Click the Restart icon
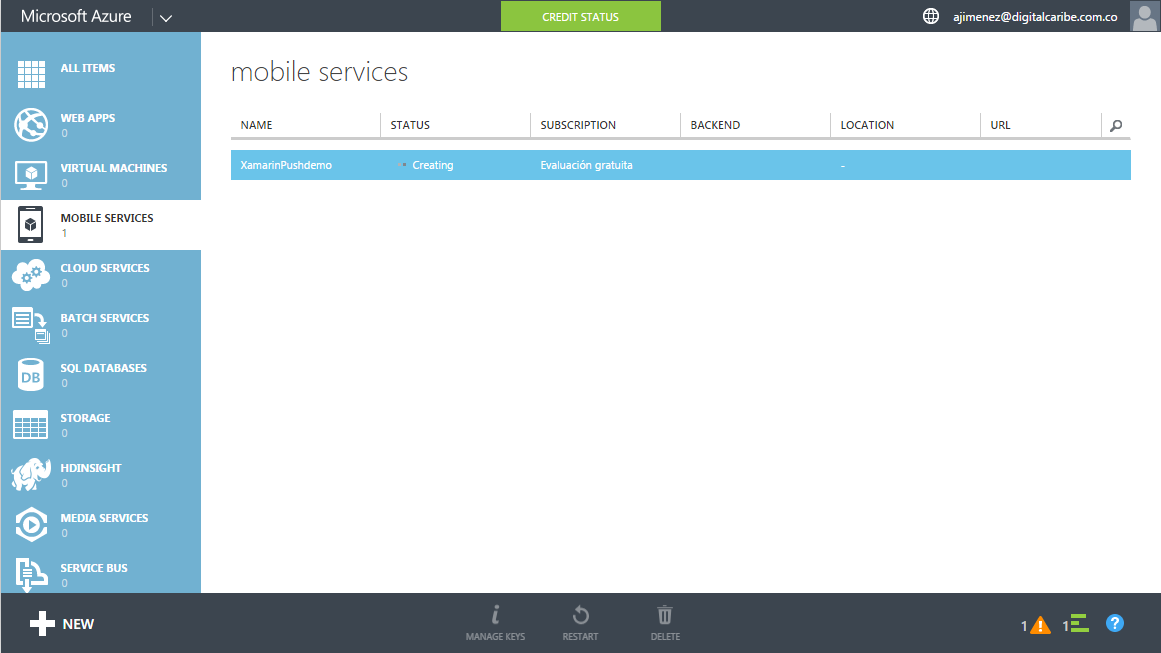 [x=580, y=615]
